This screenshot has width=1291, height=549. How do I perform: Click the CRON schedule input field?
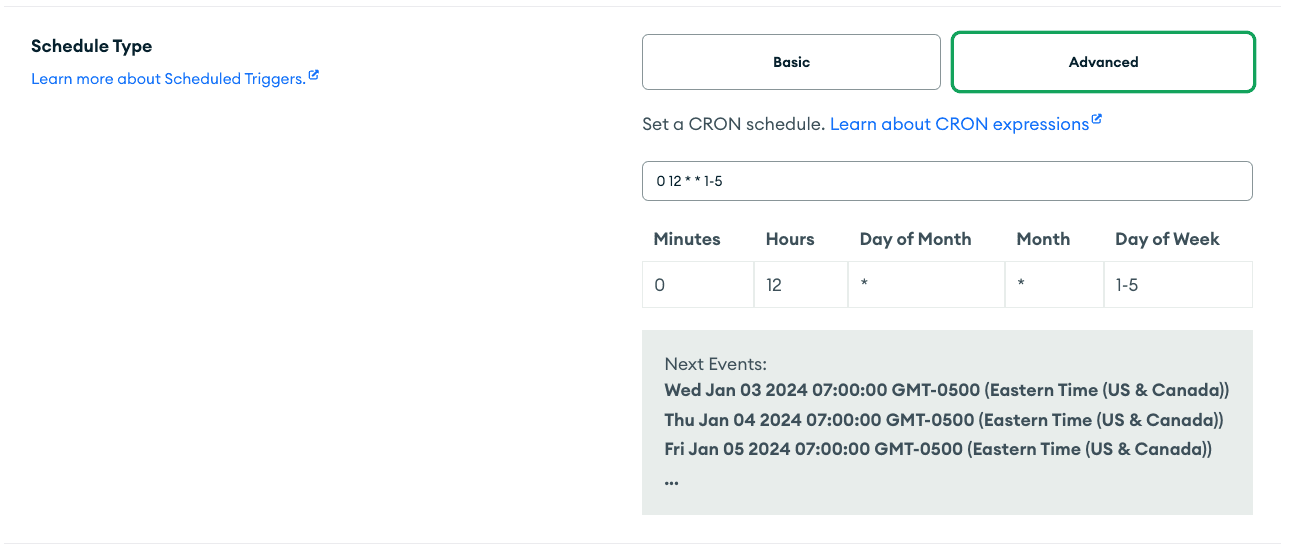pos(947,181)
